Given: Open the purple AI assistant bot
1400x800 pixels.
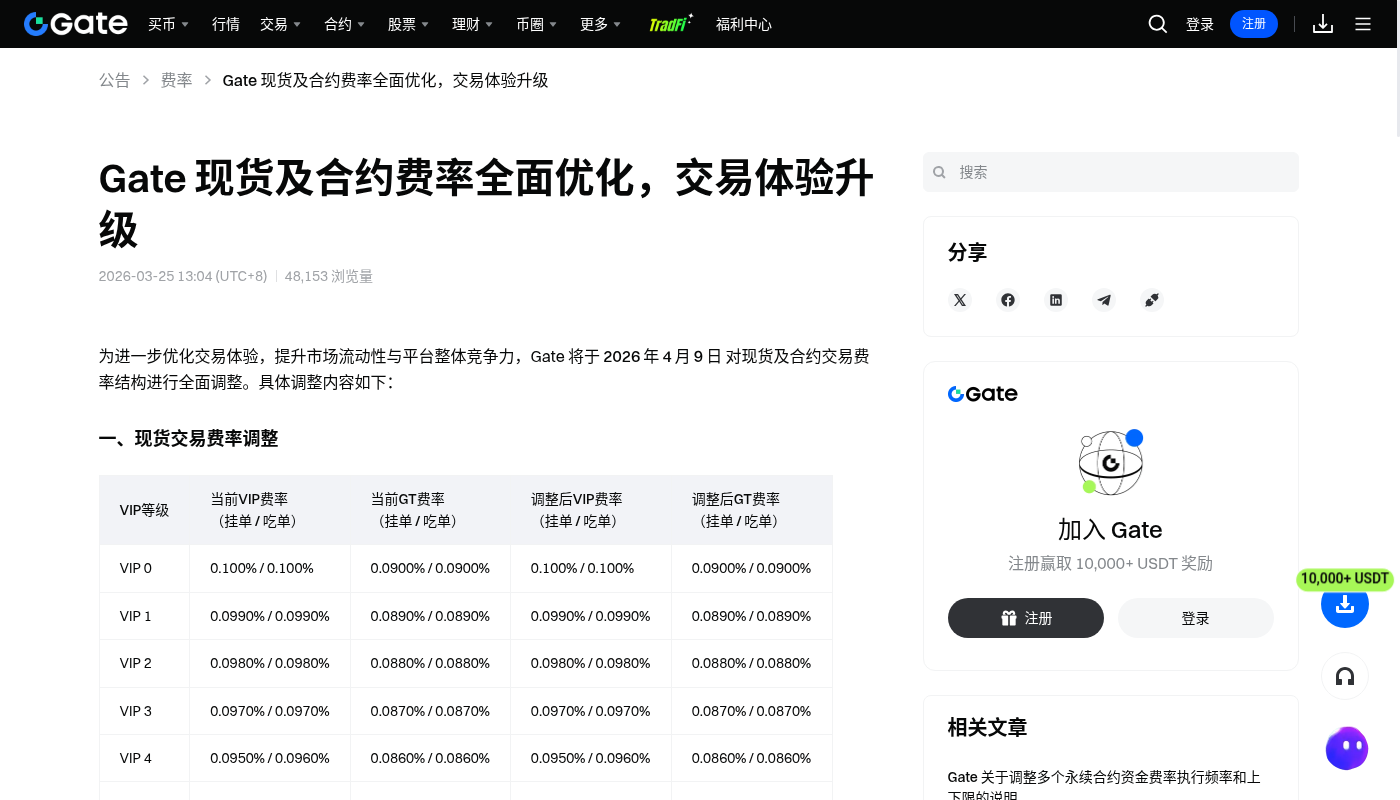Looking at the screenshot, I should point(1347,748).
